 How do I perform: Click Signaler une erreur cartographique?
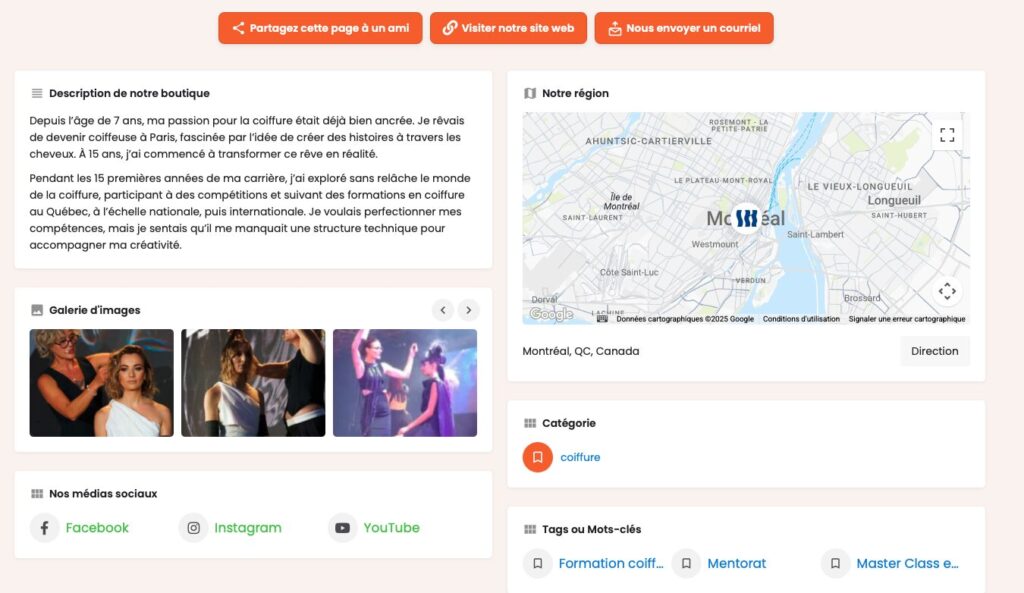(x=907, y=319)
